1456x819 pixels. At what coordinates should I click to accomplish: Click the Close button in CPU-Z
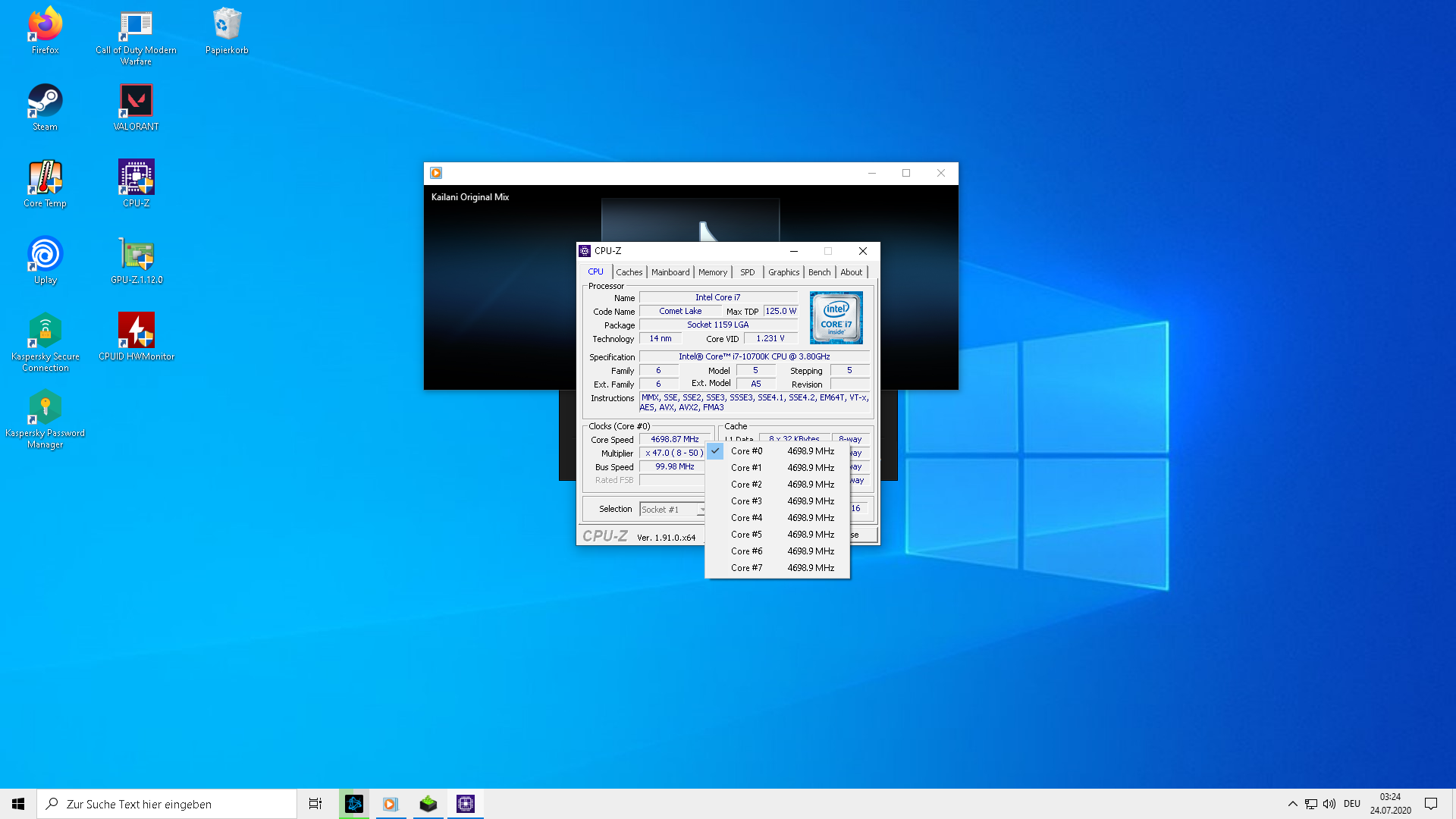pos(862,251)
